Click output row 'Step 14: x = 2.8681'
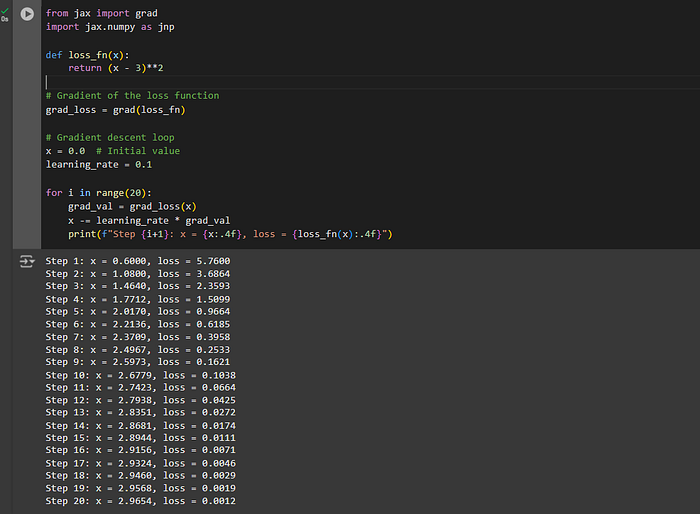700x514 pixels. pyautogui.click(x=141, y=426)
